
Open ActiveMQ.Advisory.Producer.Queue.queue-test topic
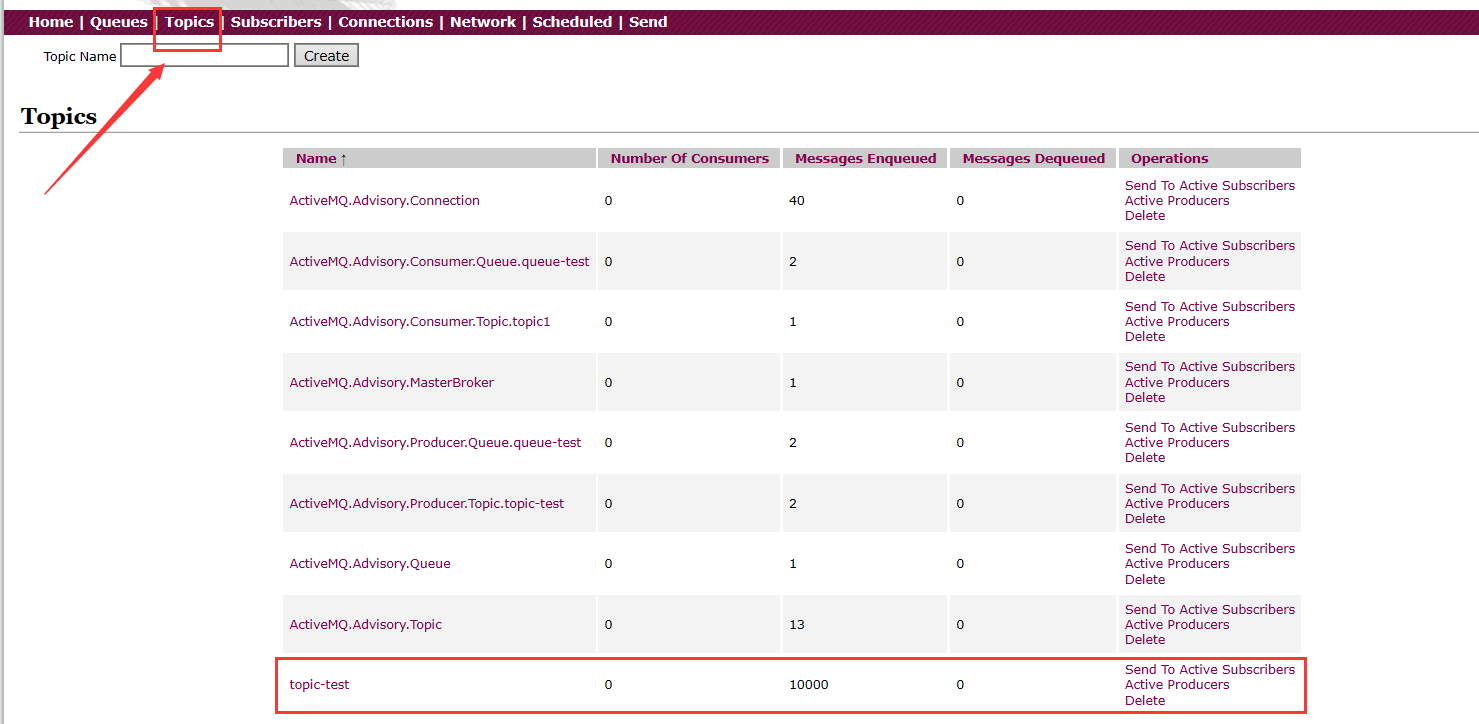tap(435, 443)
